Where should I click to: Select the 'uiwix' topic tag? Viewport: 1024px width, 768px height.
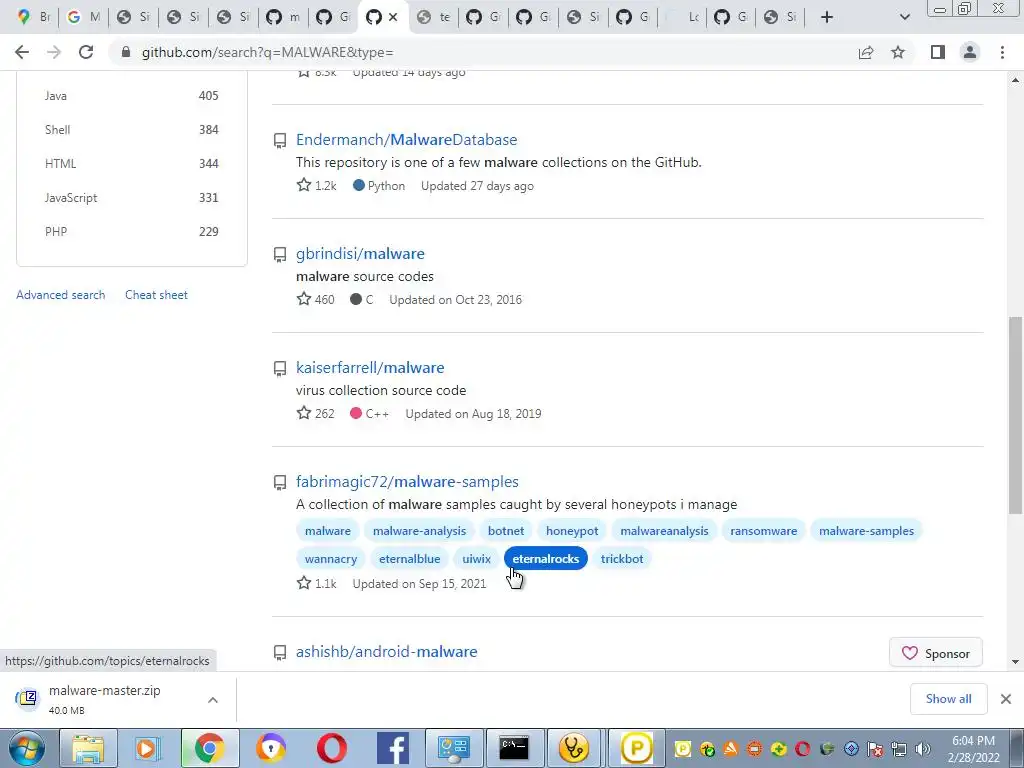[476, 559]
